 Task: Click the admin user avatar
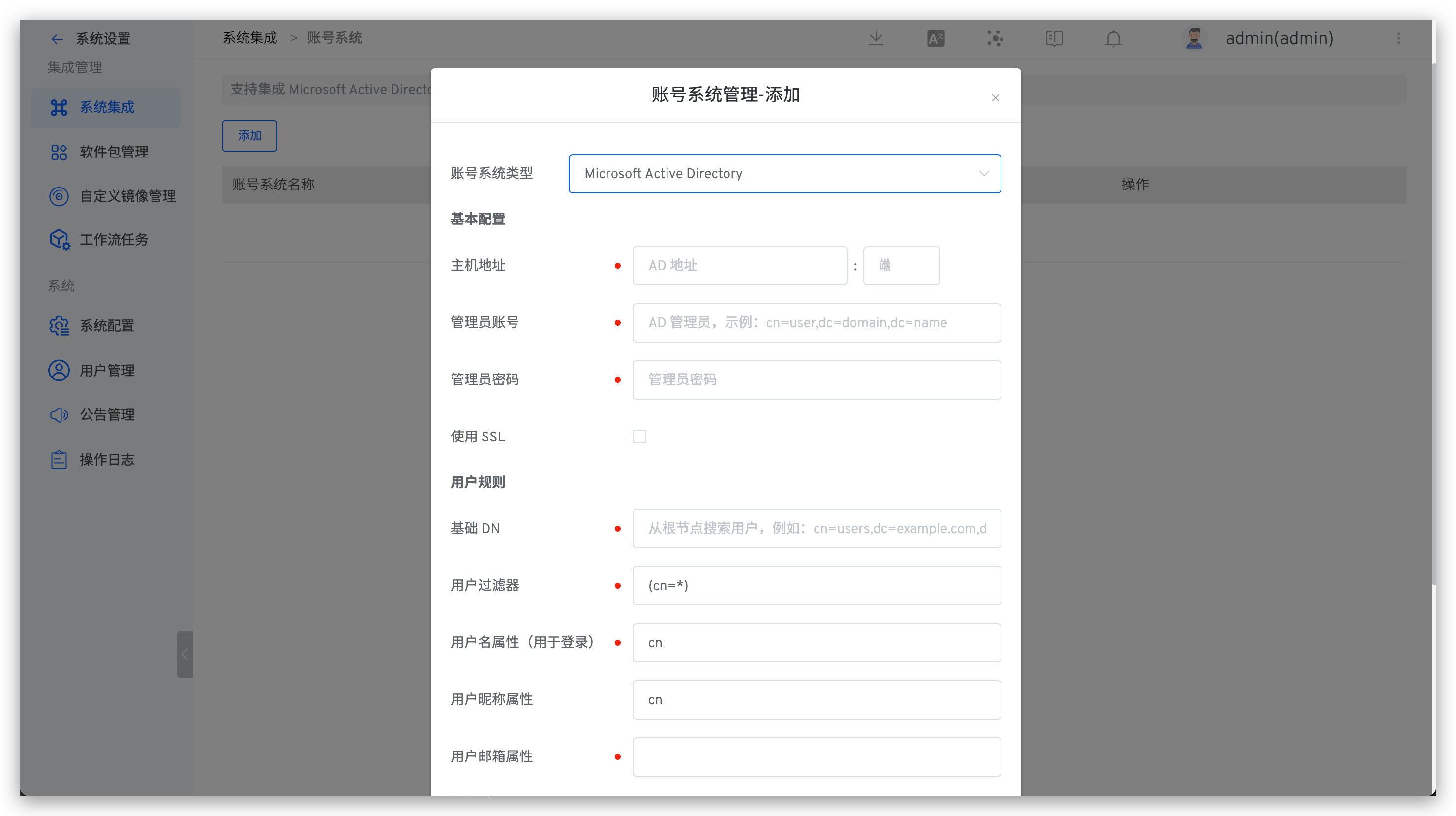(x=1194, y=38)
